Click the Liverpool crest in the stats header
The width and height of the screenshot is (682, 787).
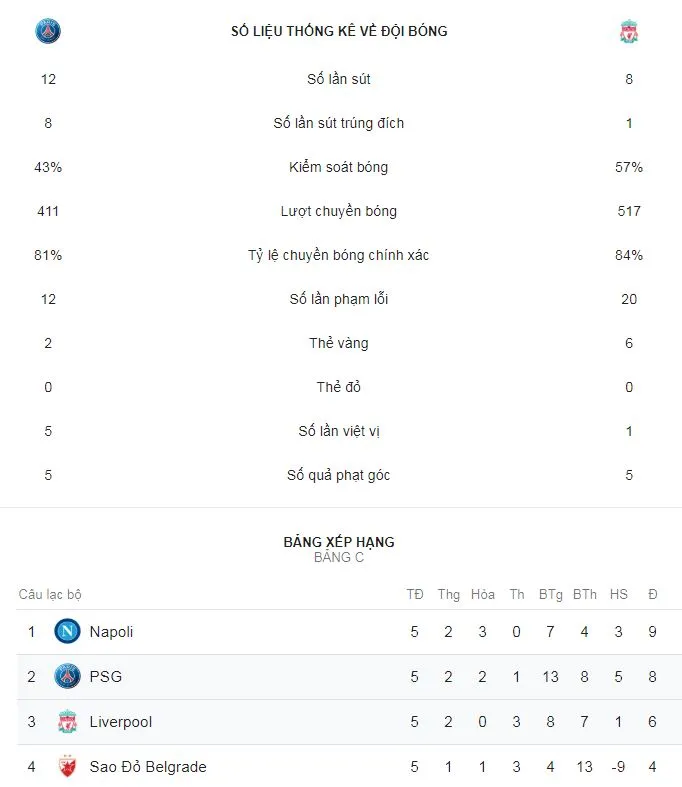click(629, 32)
